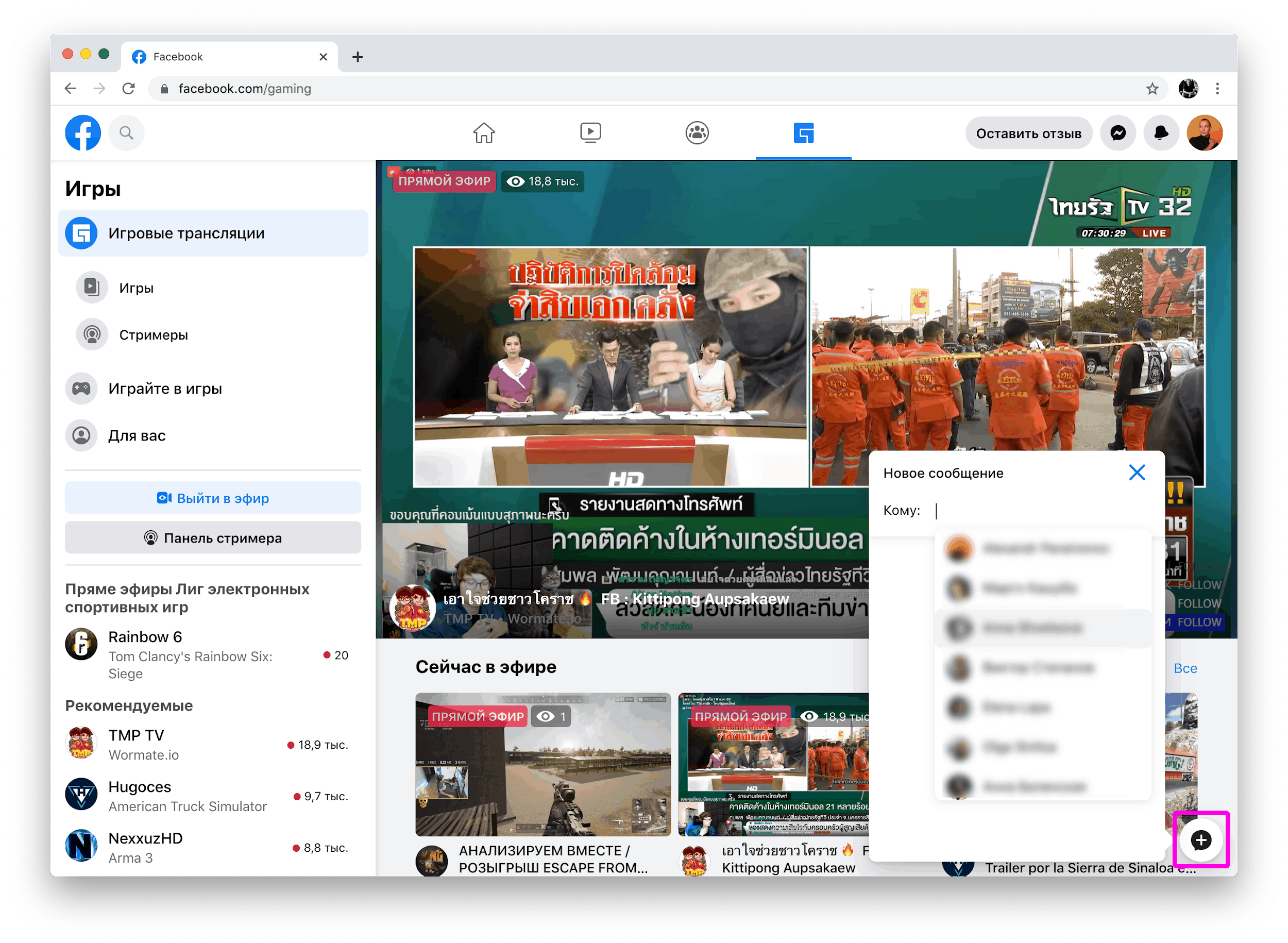Open Messenger from the header
The width and height of the screenshot is (1288, 943).
(1117, 133)
